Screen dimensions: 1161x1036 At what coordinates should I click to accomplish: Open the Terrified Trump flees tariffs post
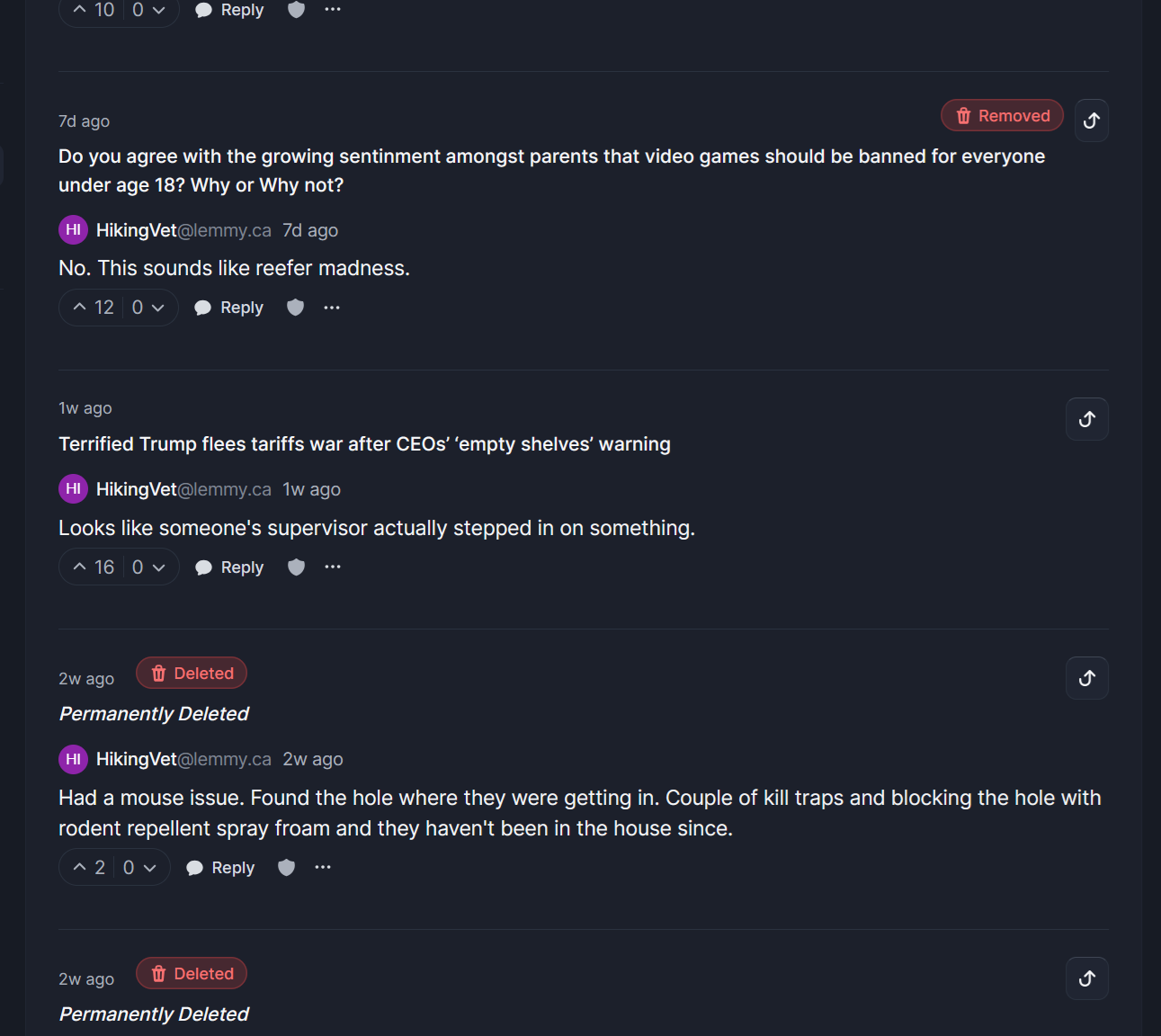click(364, 444)
